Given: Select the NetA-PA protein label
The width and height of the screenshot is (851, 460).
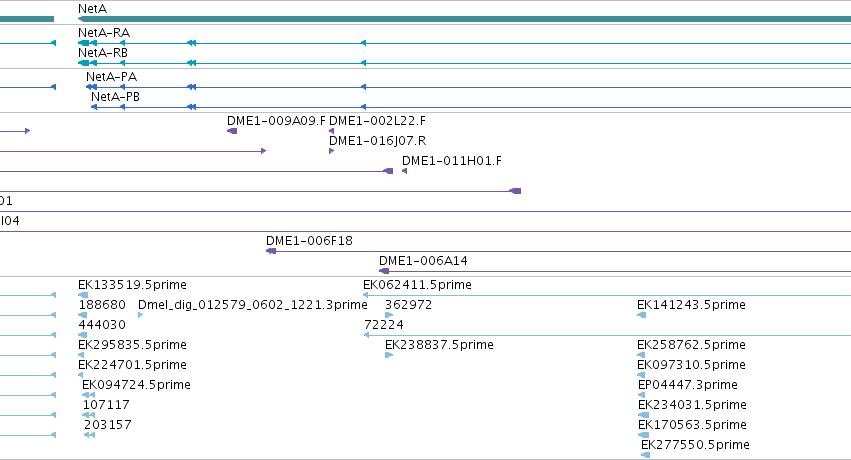Looking at the screenshot, I should point(111,76).
